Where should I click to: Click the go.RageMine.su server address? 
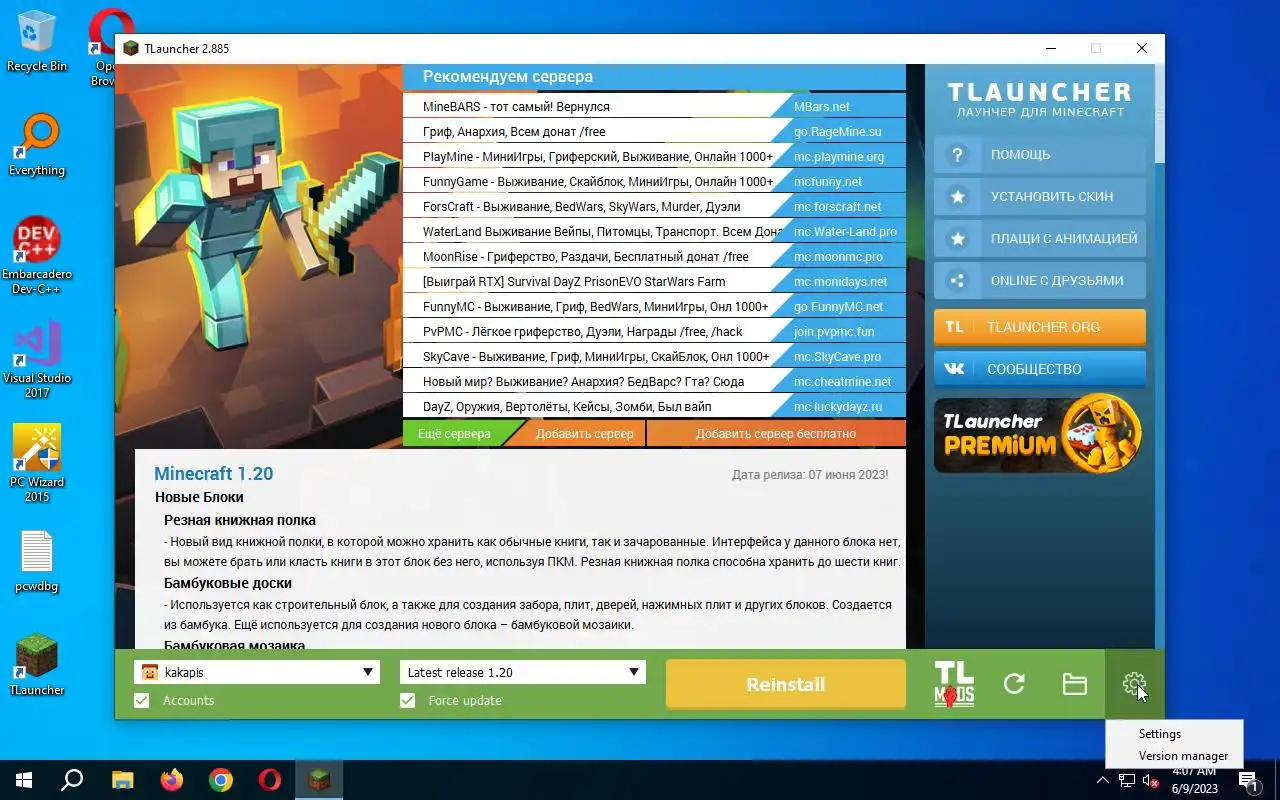(838, 131)
